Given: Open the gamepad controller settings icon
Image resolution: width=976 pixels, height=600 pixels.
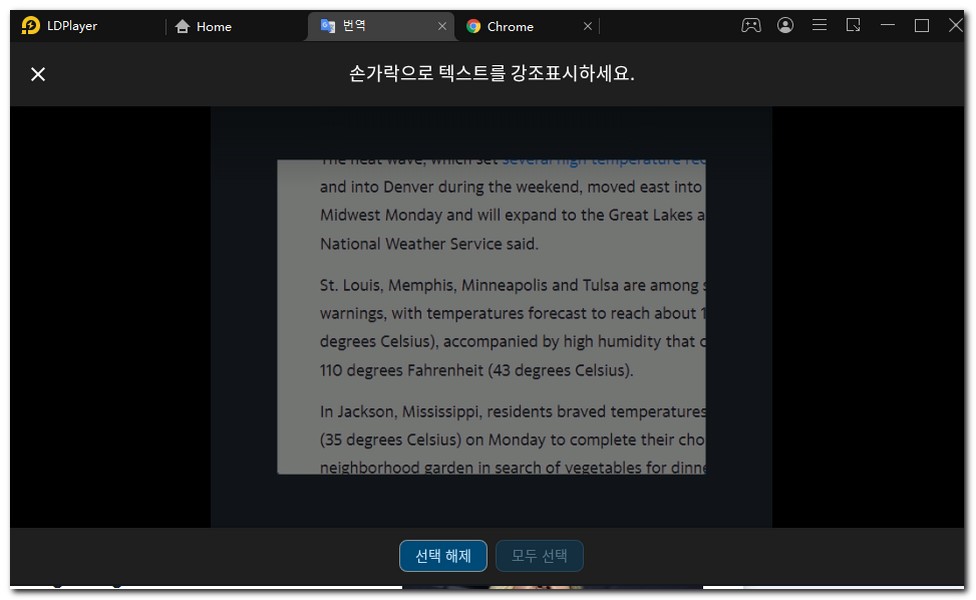Looking at the screenshot, I should 750,26.
